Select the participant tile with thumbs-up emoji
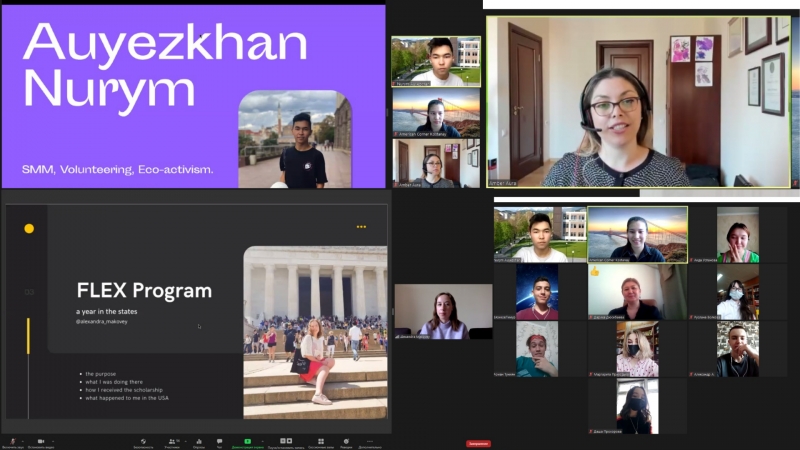The image size is (800, 450). [623, 292]
